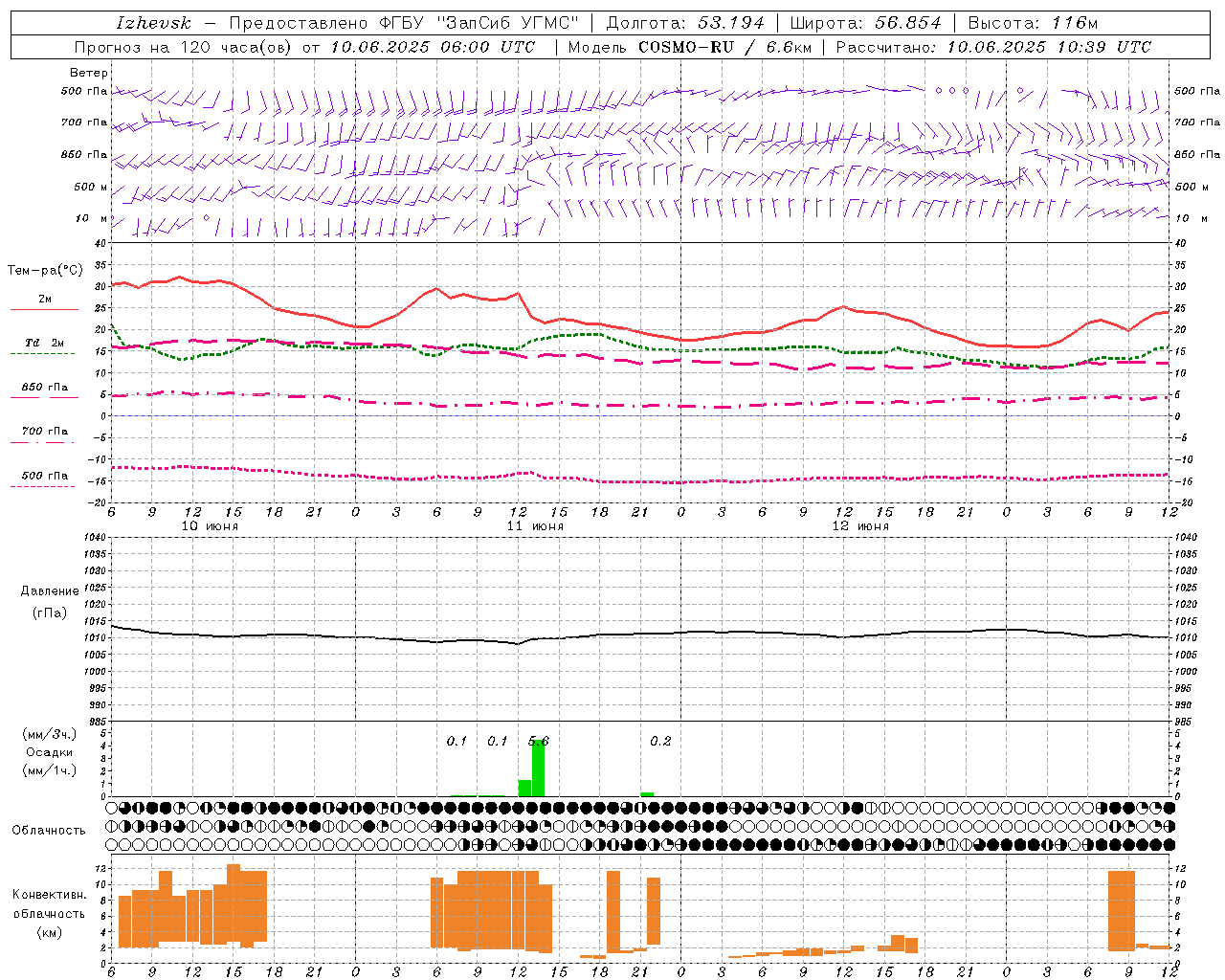Select the forecast start time "10.06.2025 06:00 UTC"
The height and width of the screenshot is (980, 1225).
[433, 47]
